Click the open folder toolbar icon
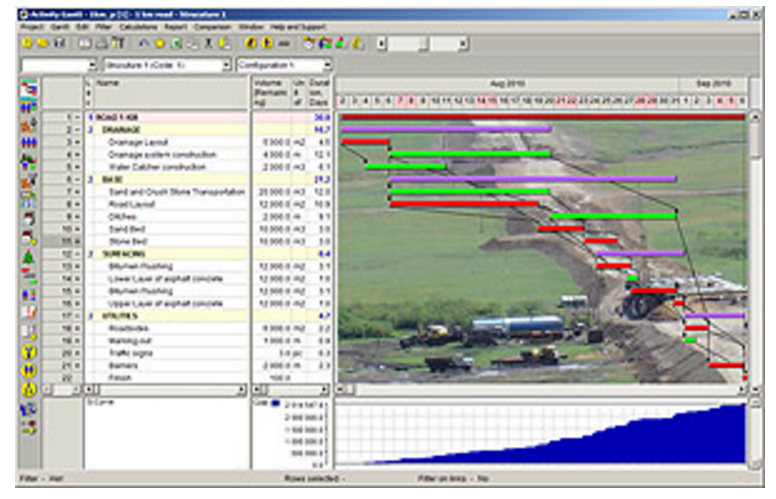Screen dimensions: 776x499 [44, 44]
